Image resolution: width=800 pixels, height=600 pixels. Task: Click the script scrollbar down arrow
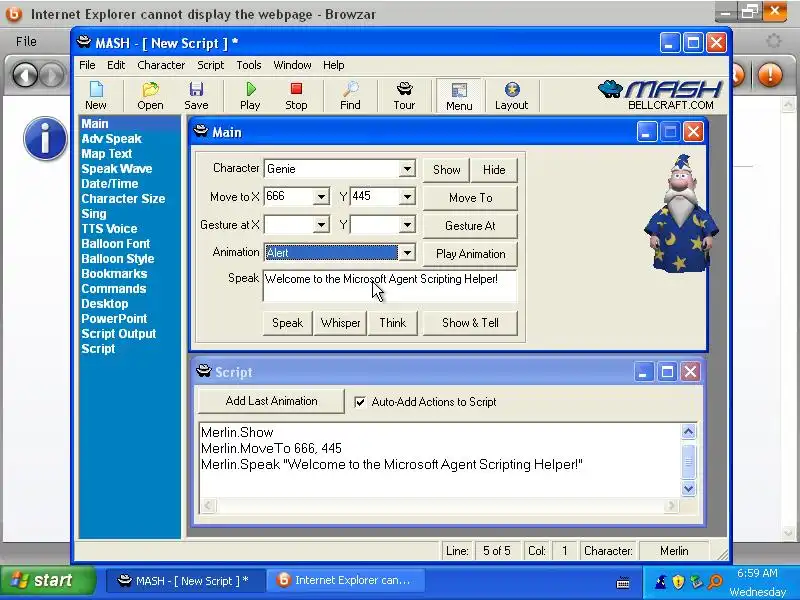click(688, 488)
